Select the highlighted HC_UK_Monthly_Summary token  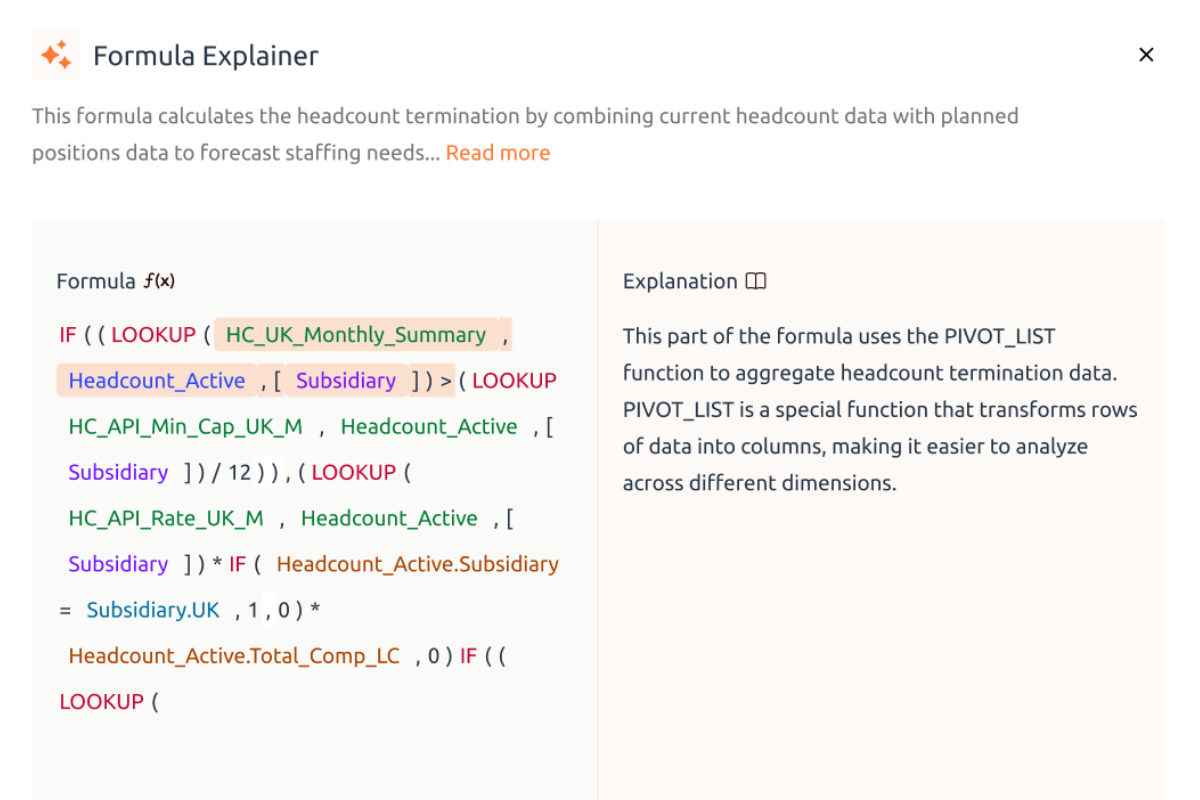point(354,334)
